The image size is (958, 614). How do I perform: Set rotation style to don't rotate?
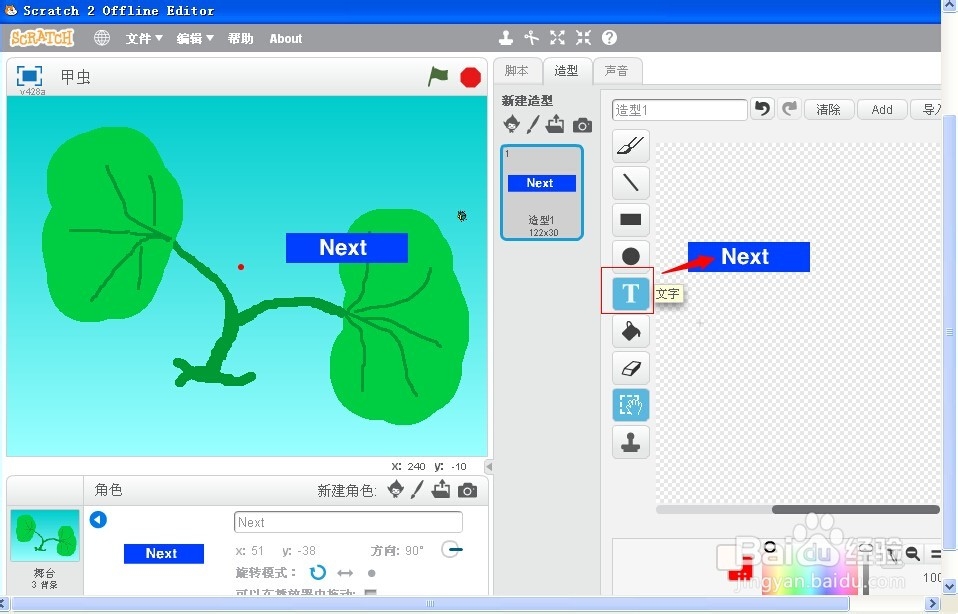pyautogui.click(x=371, y=573)
